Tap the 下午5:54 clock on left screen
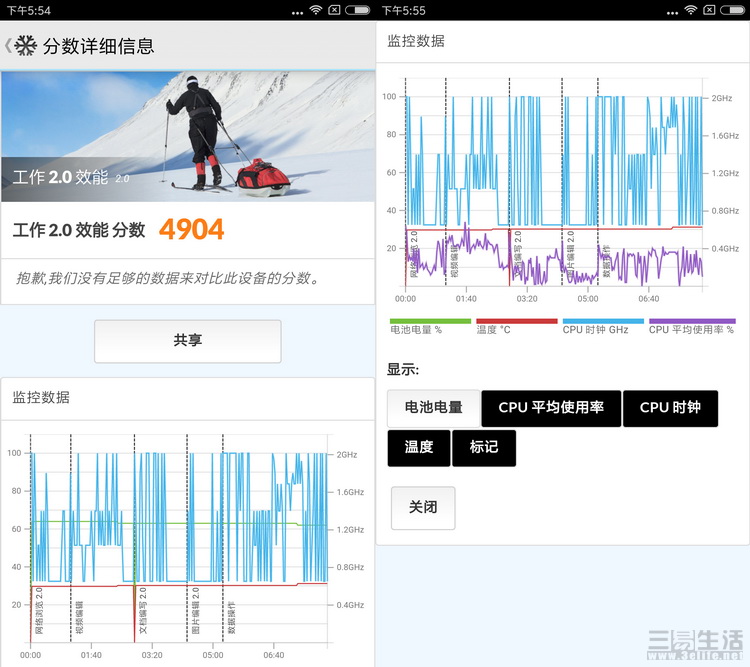 pyautogui.click(x=29, y=11)
